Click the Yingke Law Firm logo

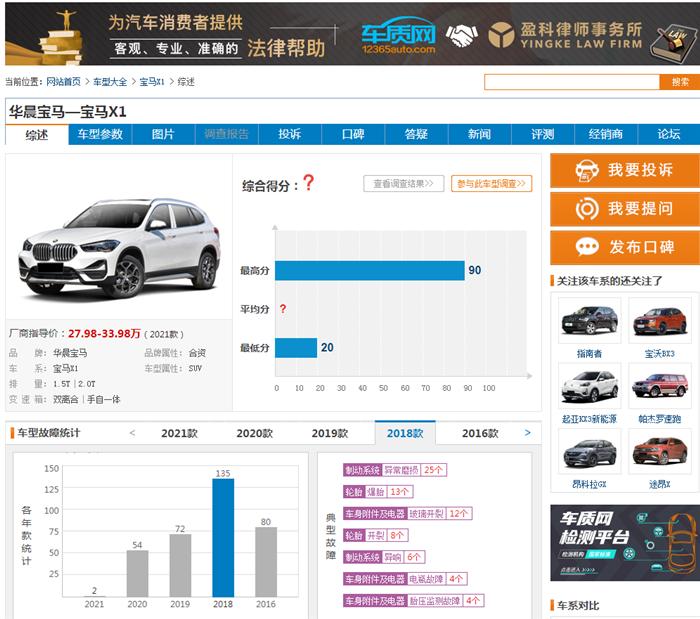(565, 35)
